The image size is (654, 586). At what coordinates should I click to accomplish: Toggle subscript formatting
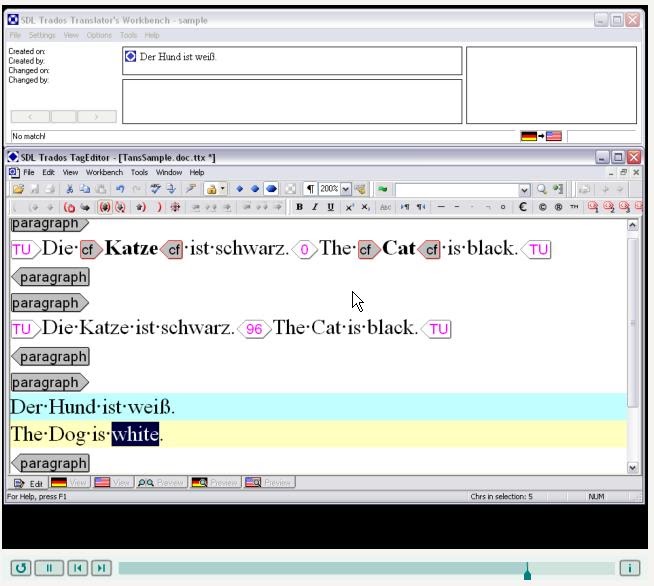pos(365,207)
